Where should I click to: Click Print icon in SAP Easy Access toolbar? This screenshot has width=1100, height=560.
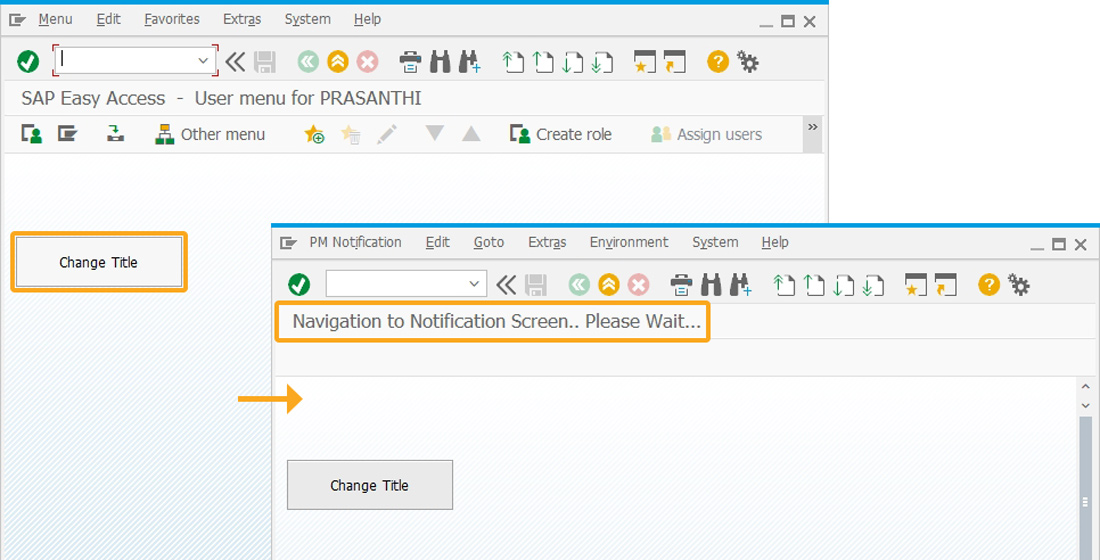(x=410, y=62)
